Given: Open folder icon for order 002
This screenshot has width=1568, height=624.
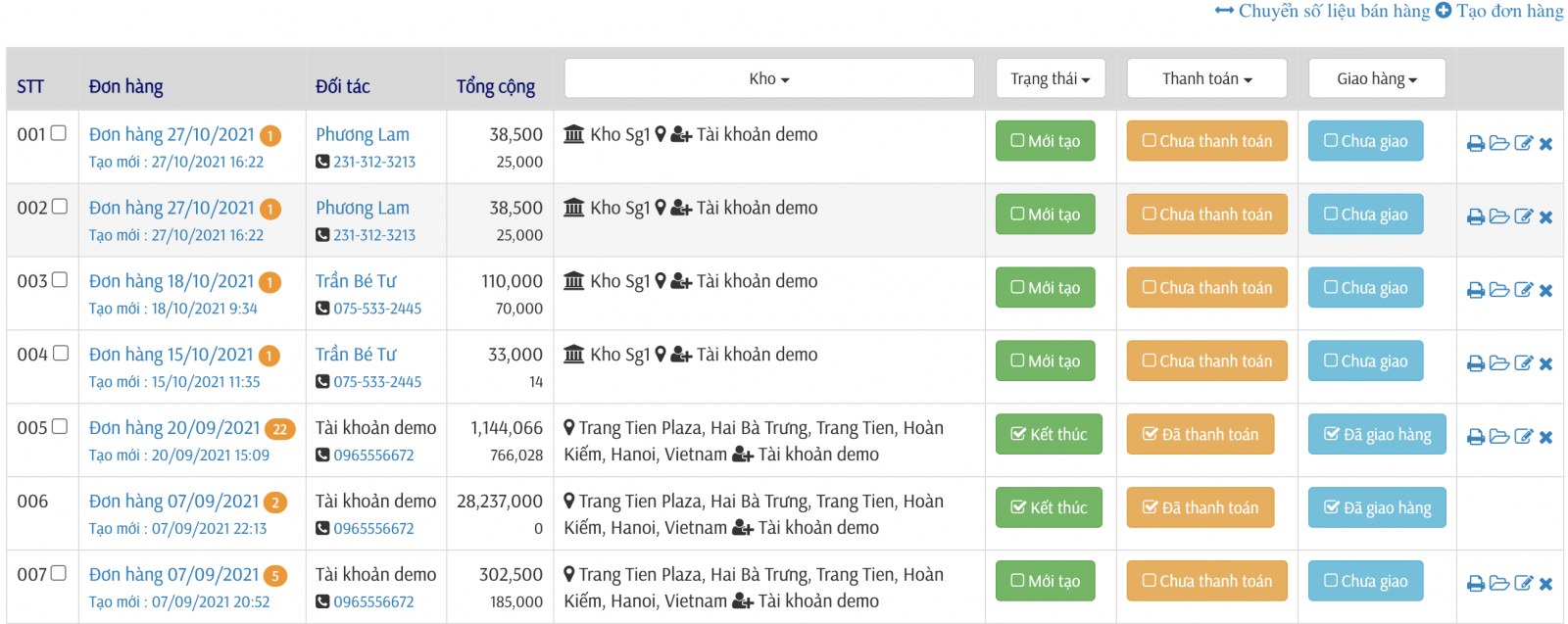Looking at the screenshot, I should coord(1498,216).
